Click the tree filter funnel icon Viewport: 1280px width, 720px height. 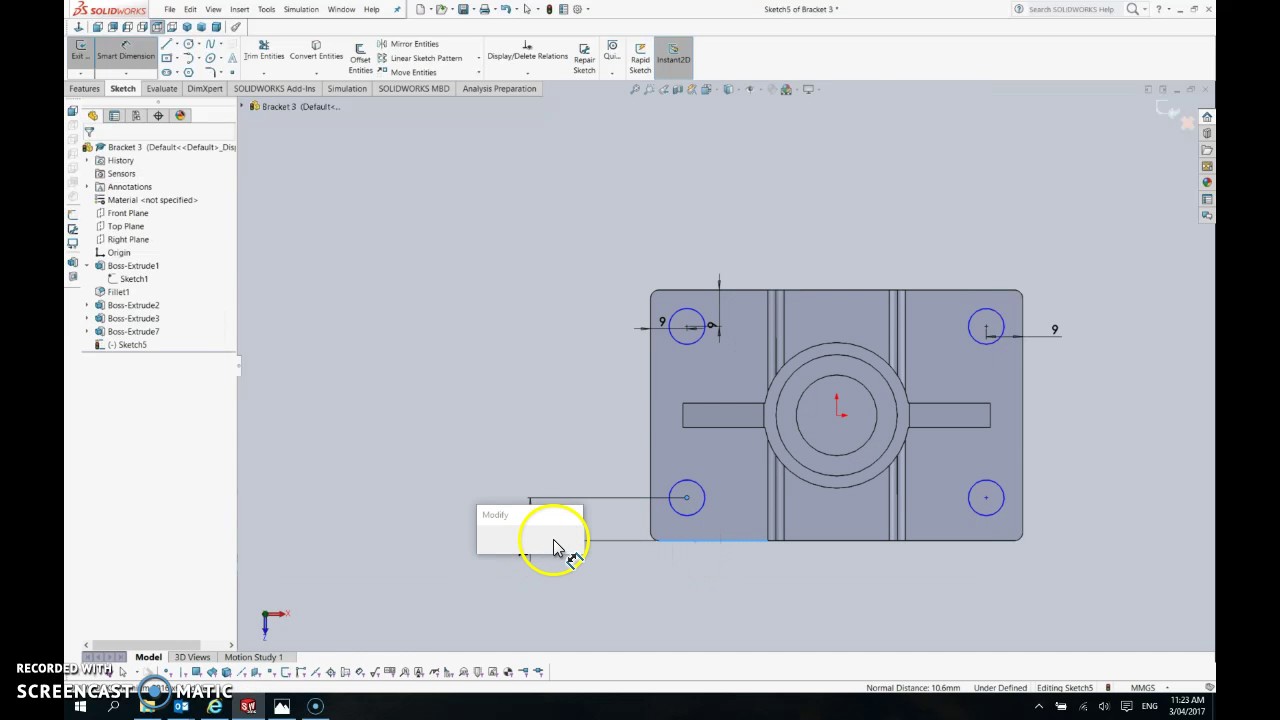click(89, 131)
